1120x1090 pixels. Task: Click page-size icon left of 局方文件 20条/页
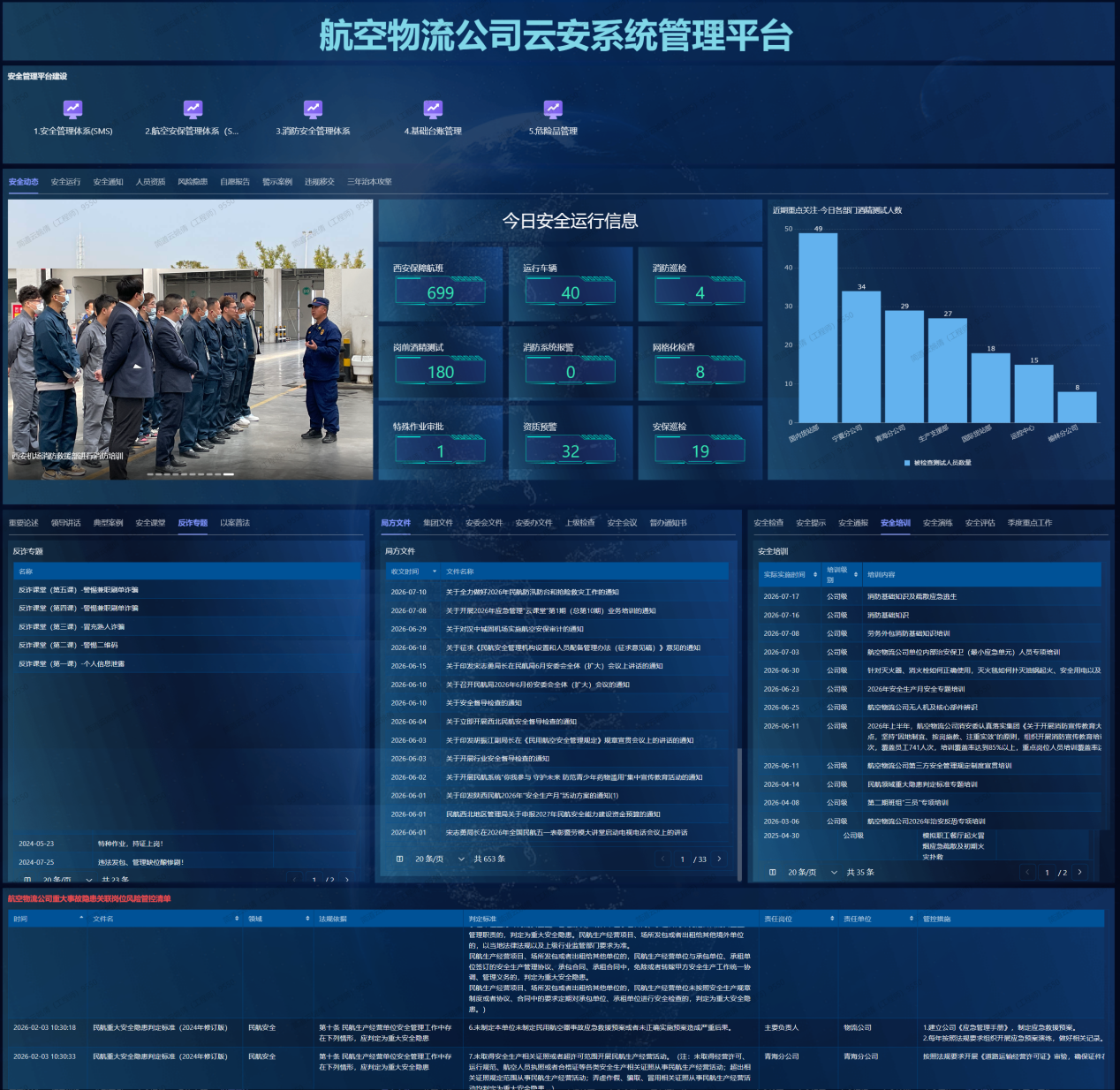click(399, 859)
